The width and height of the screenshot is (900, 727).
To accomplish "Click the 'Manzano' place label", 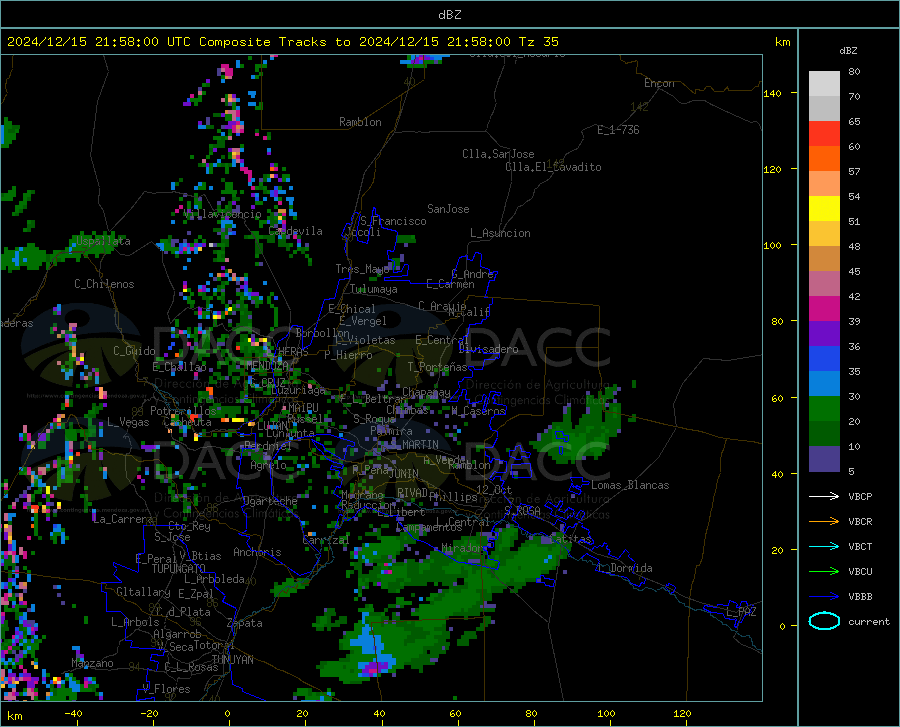I will click(x=92, y=663).
